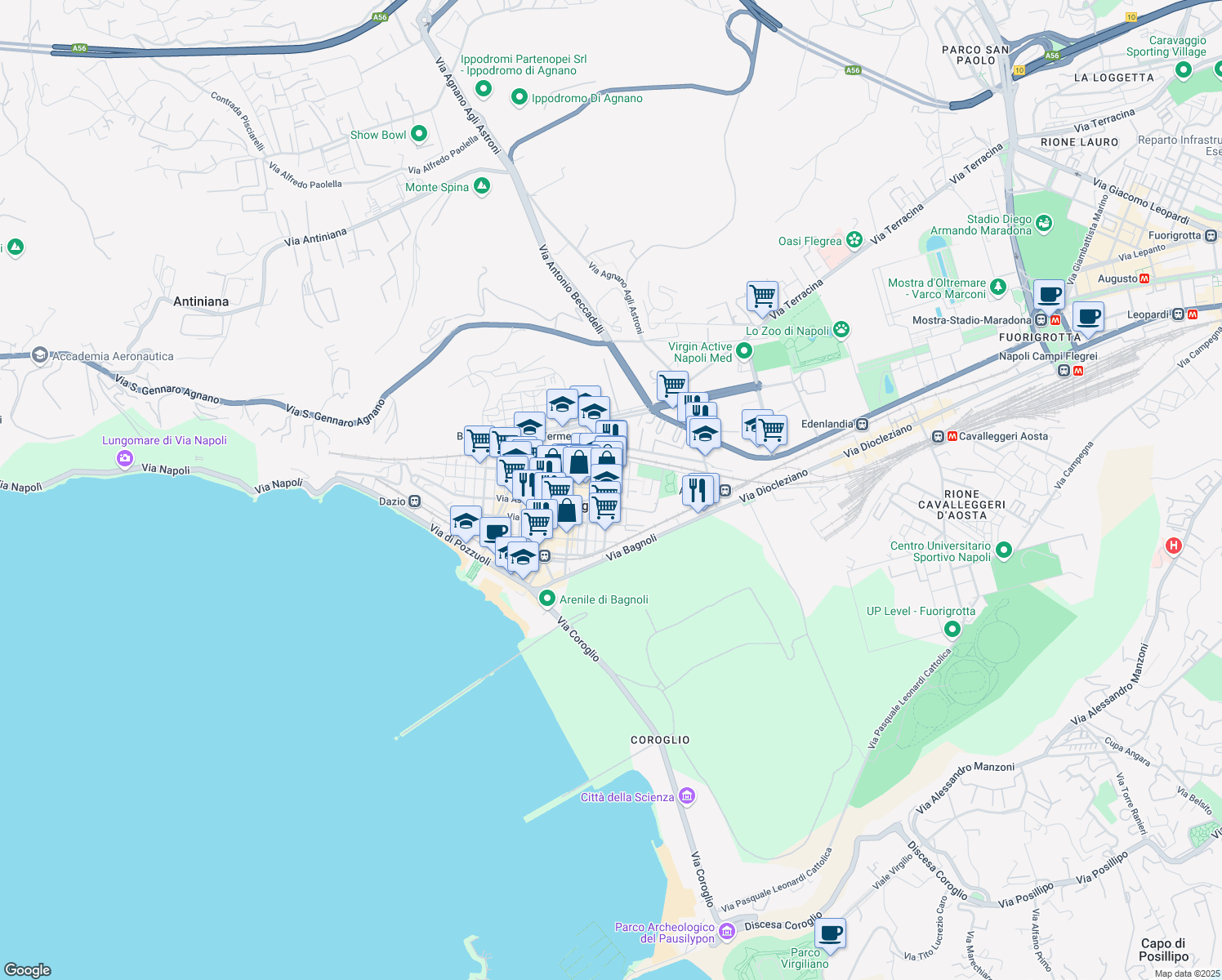
Task: Select the RIONE LAURO label
Action: (x=1079, y=142)
